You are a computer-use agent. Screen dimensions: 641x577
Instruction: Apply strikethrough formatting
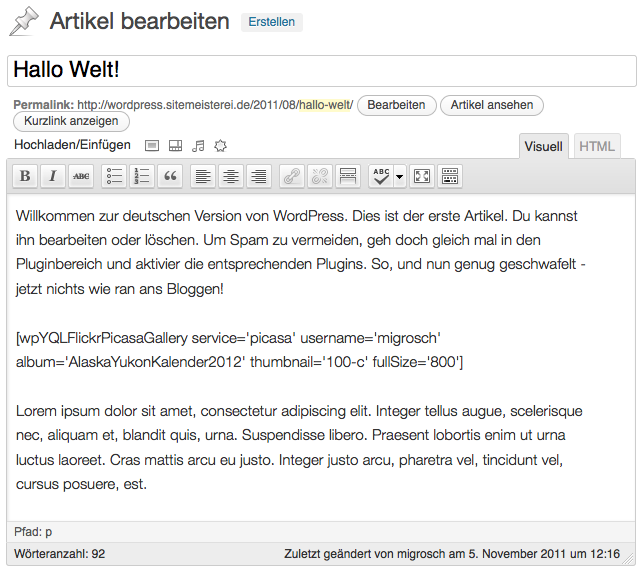[x=81, y=176]
